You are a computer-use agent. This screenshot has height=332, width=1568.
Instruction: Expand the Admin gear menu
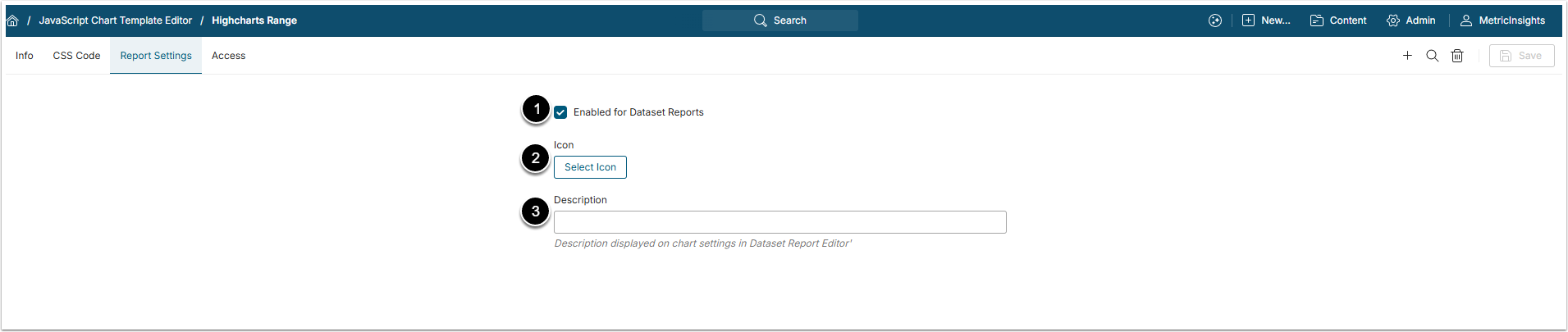[x=1411, y=20]
